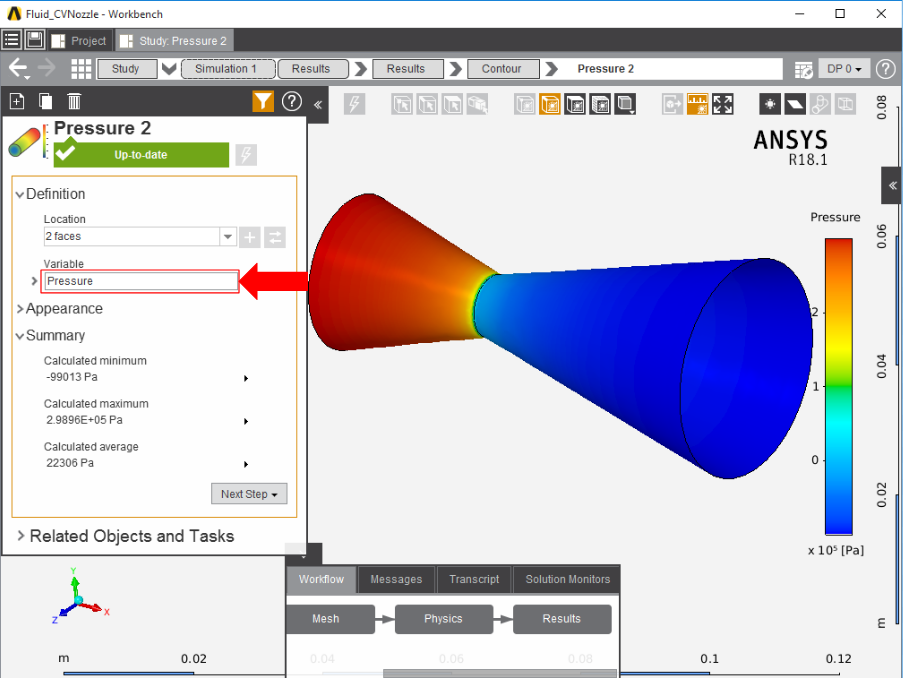
Task: Open the grid overview icon
Action: (81, 69)
